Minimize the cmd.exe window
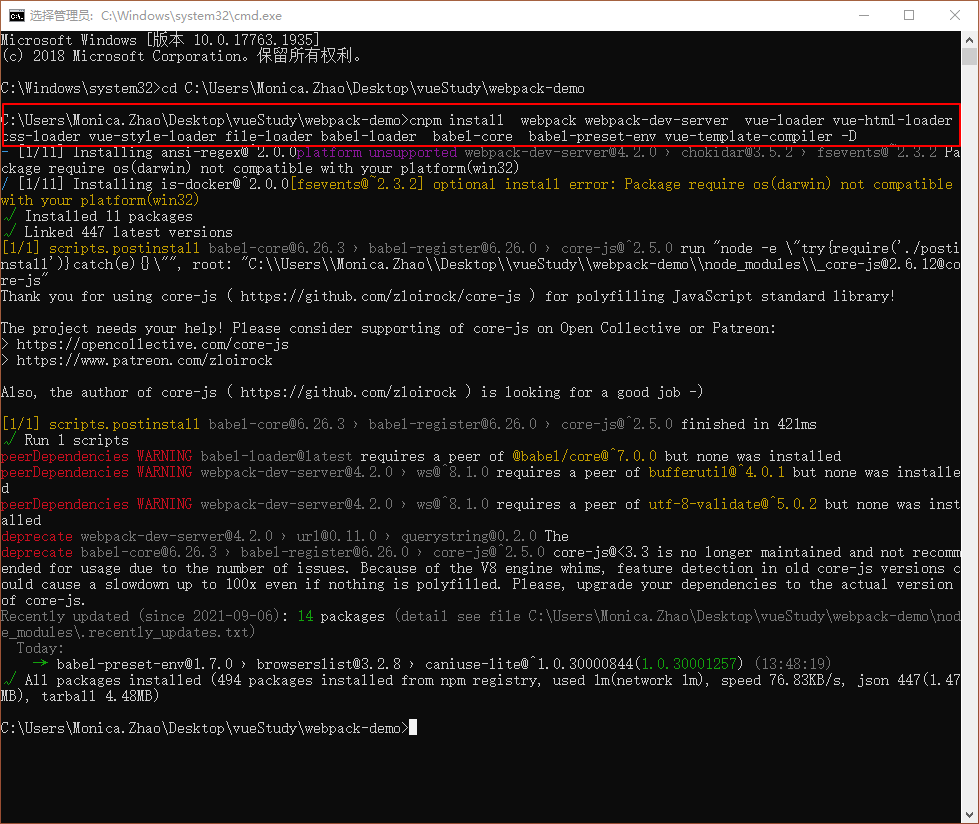The width and height of the screenshot is (979, 824). (864, 15)
